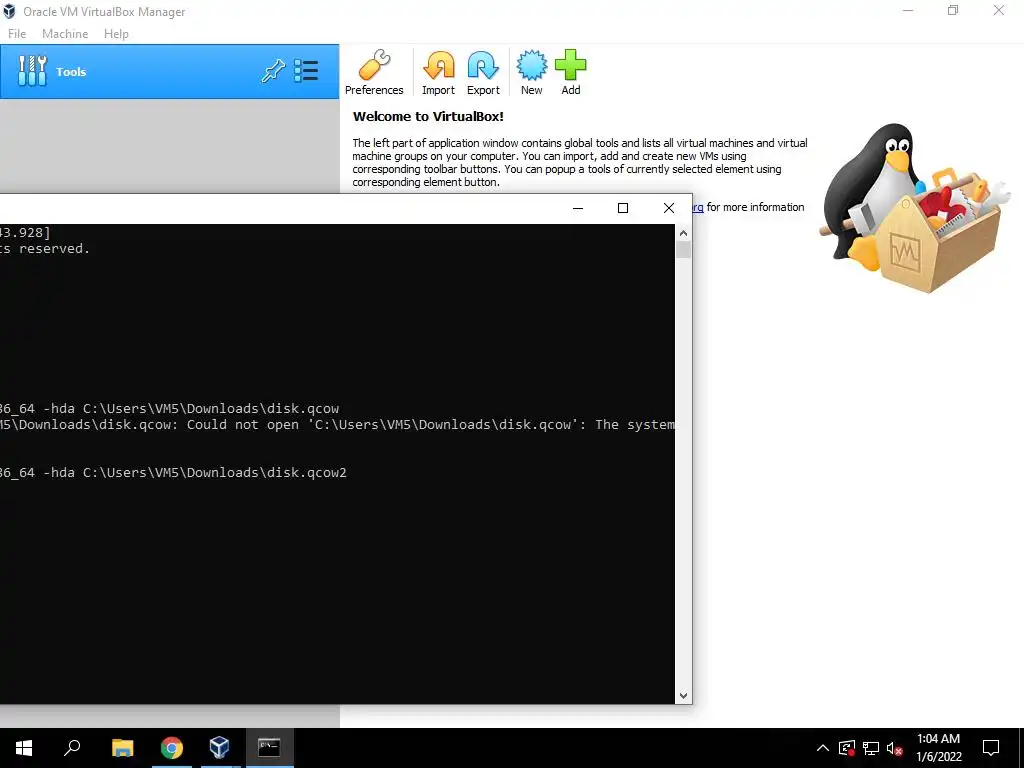Select the Tools item in left pane

click(x=169, y=72)
